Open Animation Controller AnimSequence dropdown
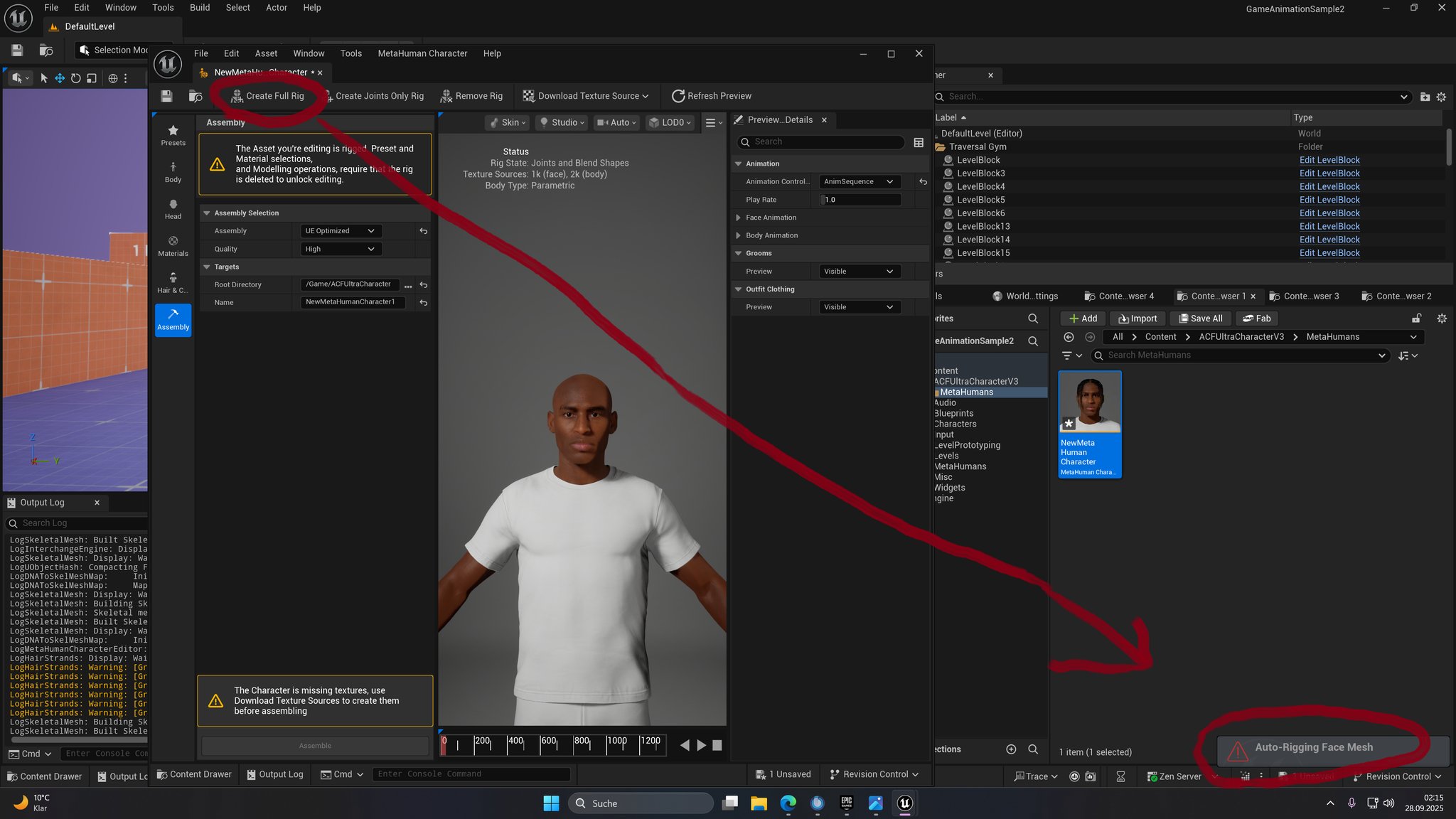Screen dimensions: 1456x819 coord(860,181)
